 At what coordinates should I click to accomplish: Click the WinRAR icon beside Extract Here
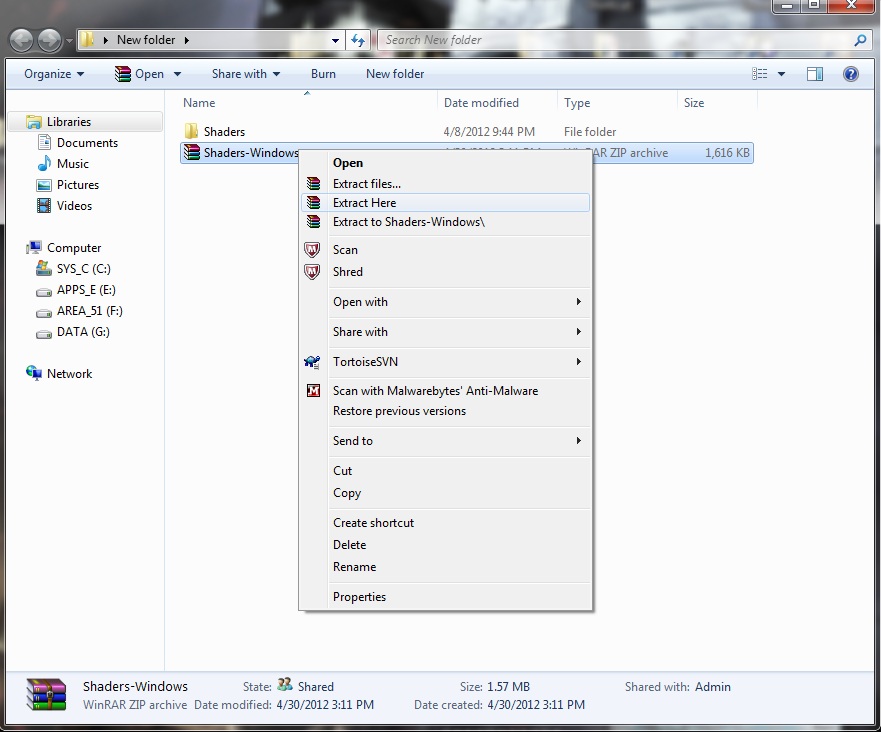[x=314, y=203]
